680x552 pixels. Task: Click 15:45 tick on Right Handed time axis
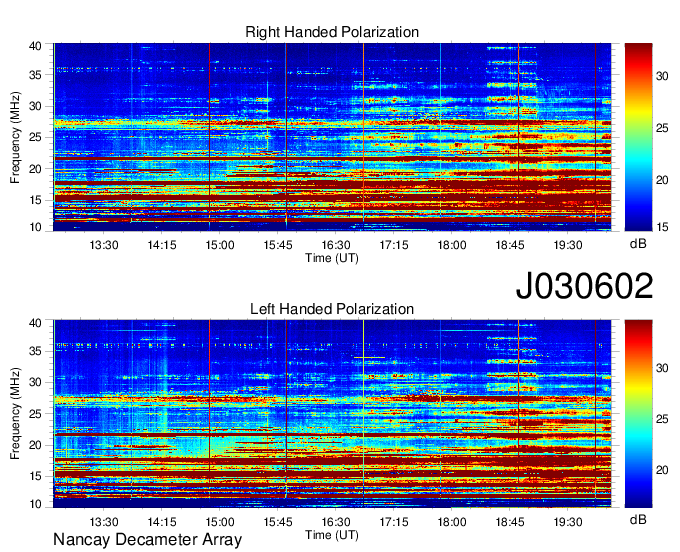pyautogui.click(x=278, y=245)
